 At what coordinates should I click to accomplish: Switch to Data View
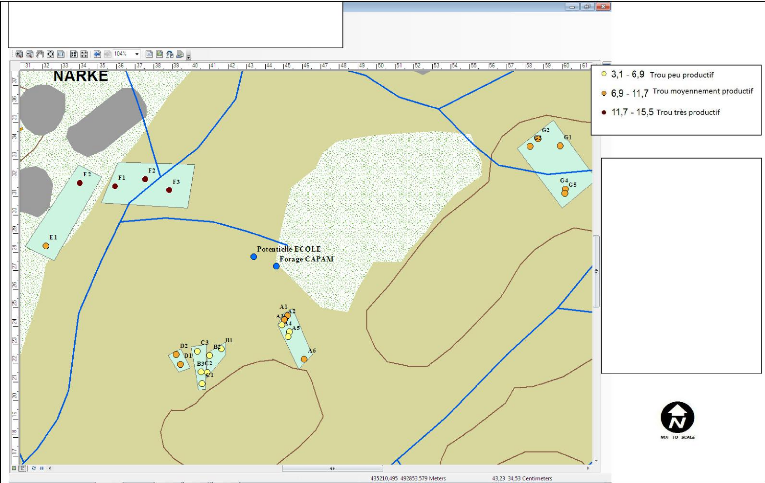tap(15, 468)
